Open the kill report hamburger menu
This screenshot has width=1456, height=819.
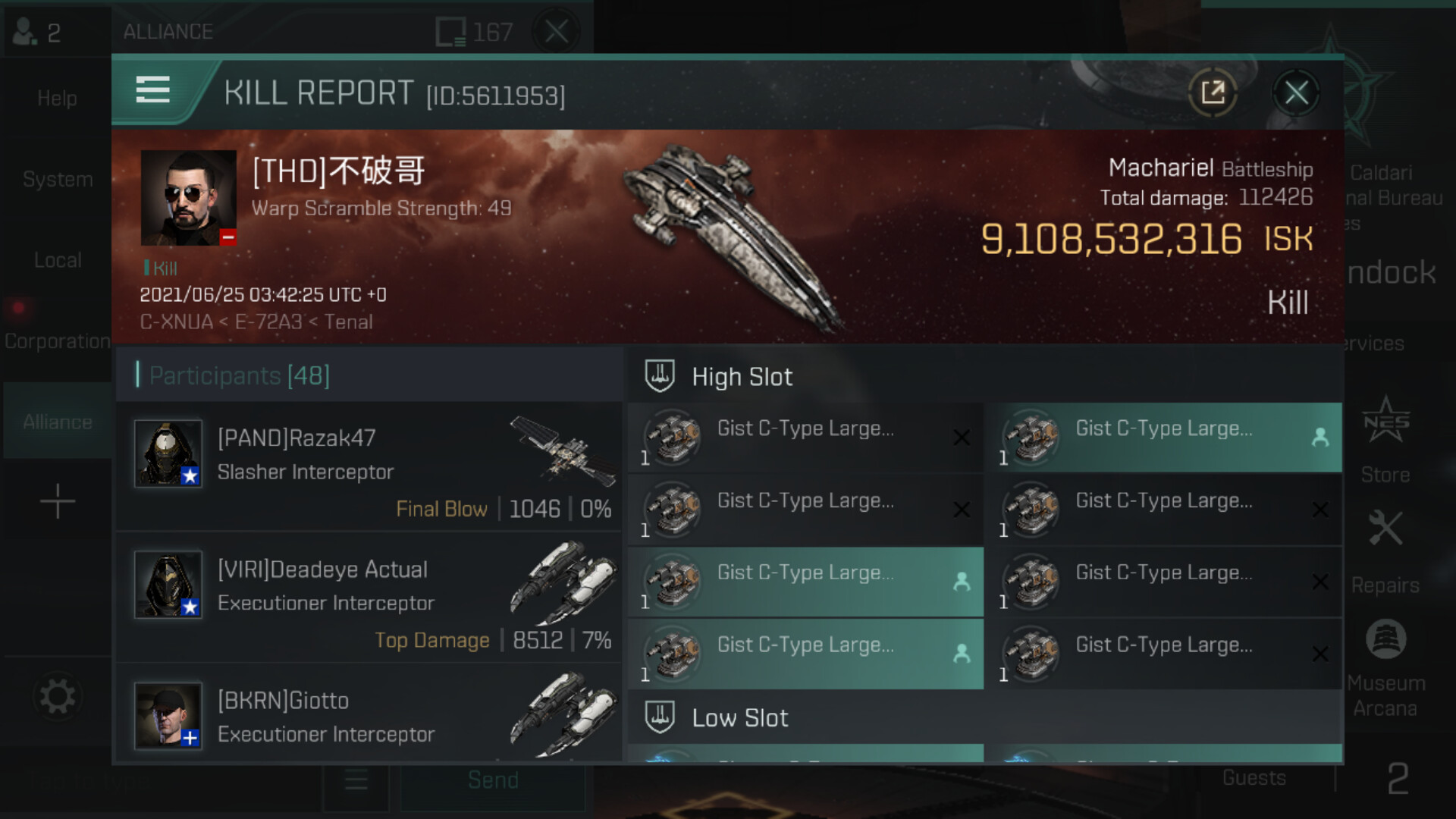[152, 90]
